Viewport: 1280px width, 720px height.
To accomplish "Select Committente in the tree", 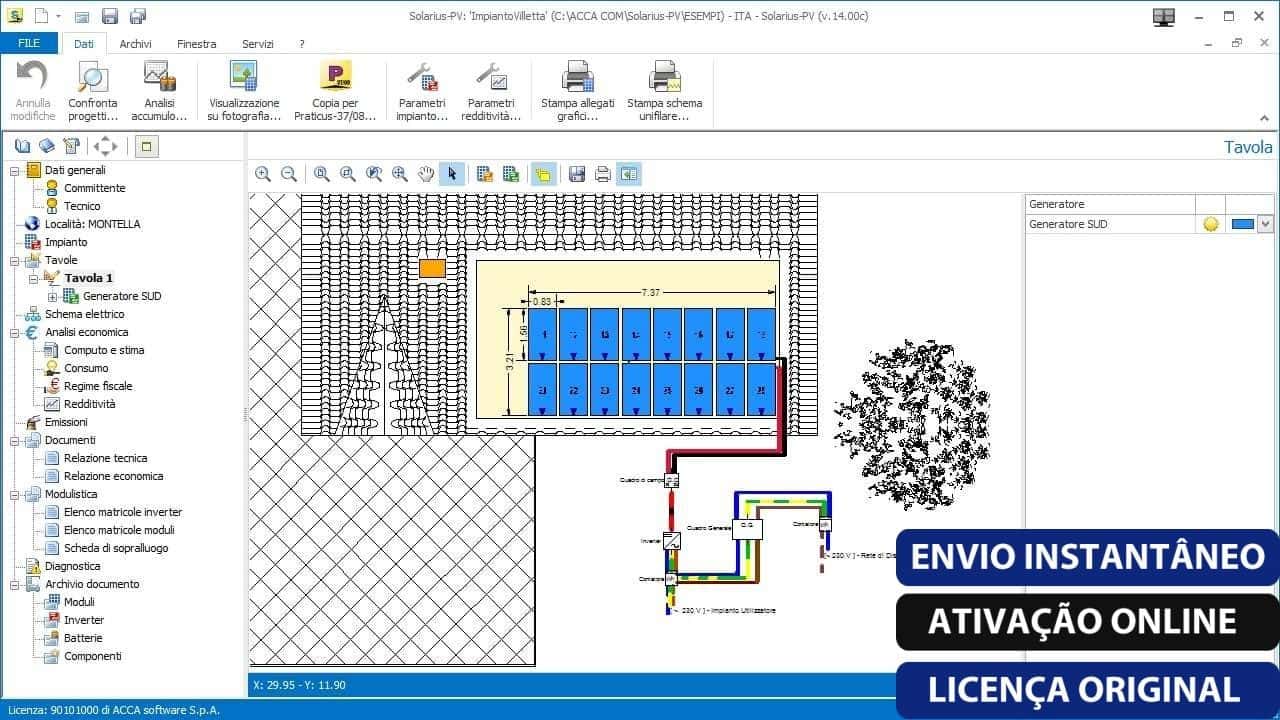I will (95, 188).
